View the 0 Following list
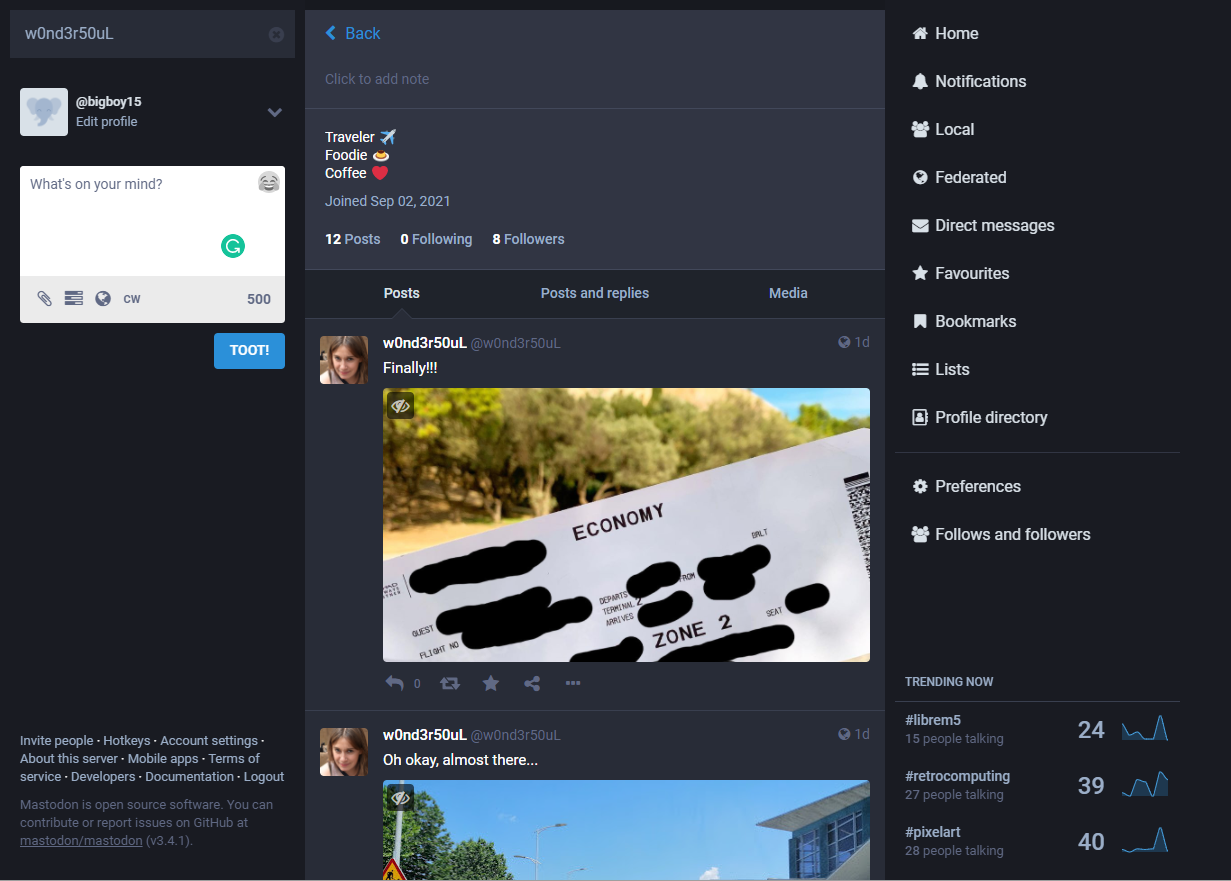Image resolution: width=1231 pixels, height=881 pixels. coord(436,239)
